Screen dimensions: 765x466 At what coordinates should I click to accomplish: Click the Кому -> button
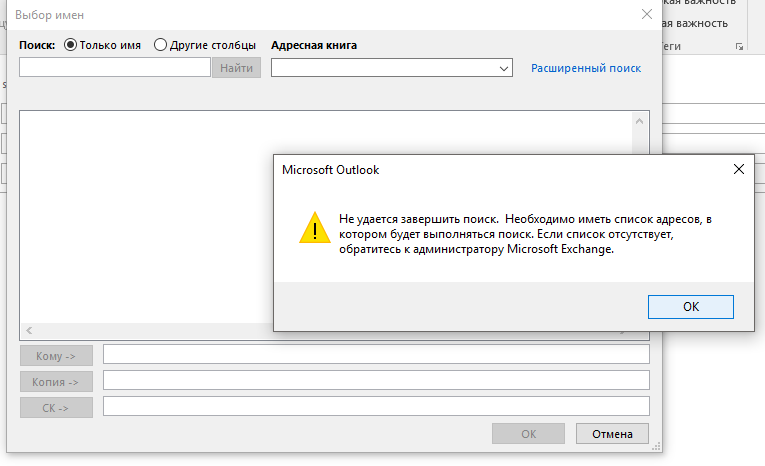56,356
